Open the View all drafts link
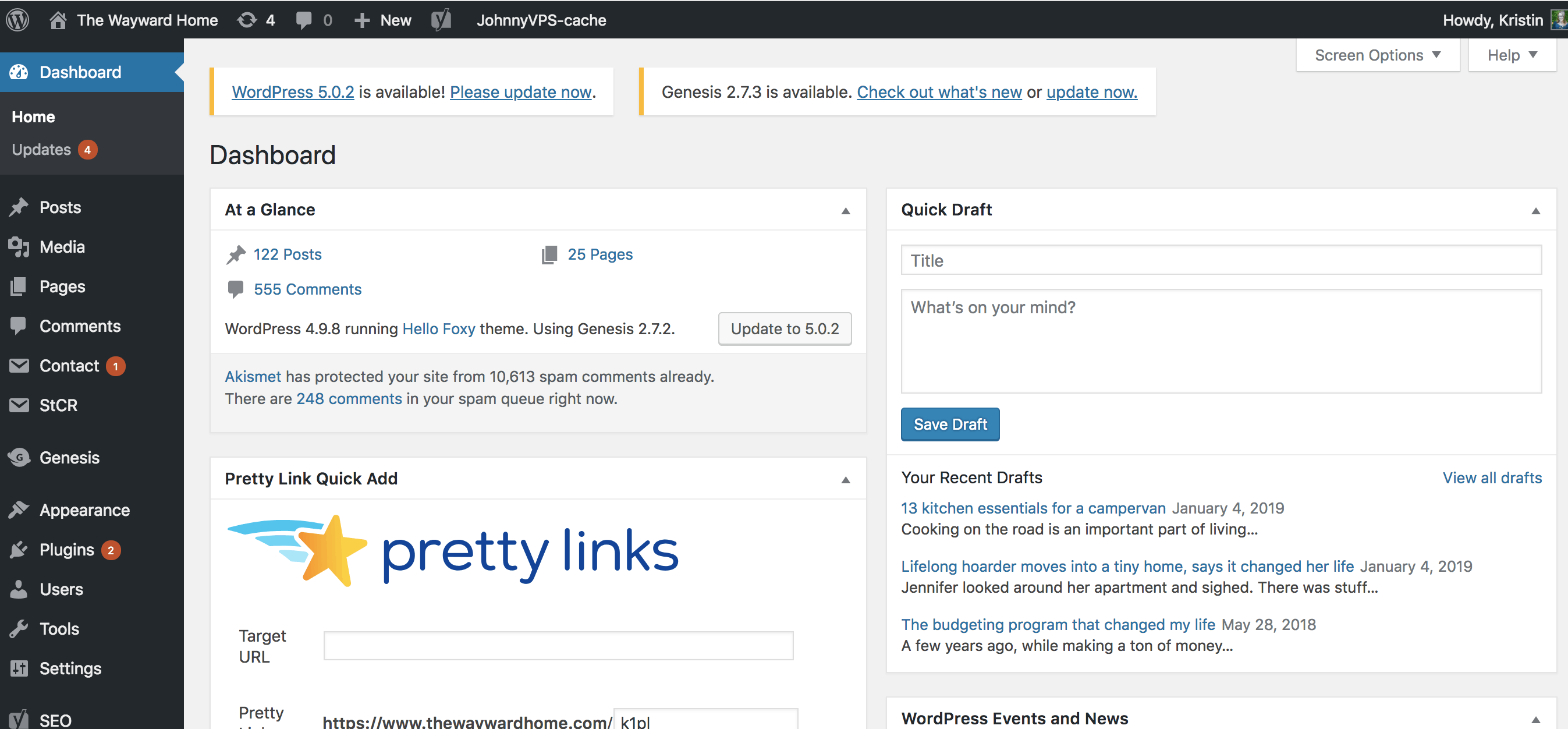This screenshot has height=729, width=1568. [1491, 478]
